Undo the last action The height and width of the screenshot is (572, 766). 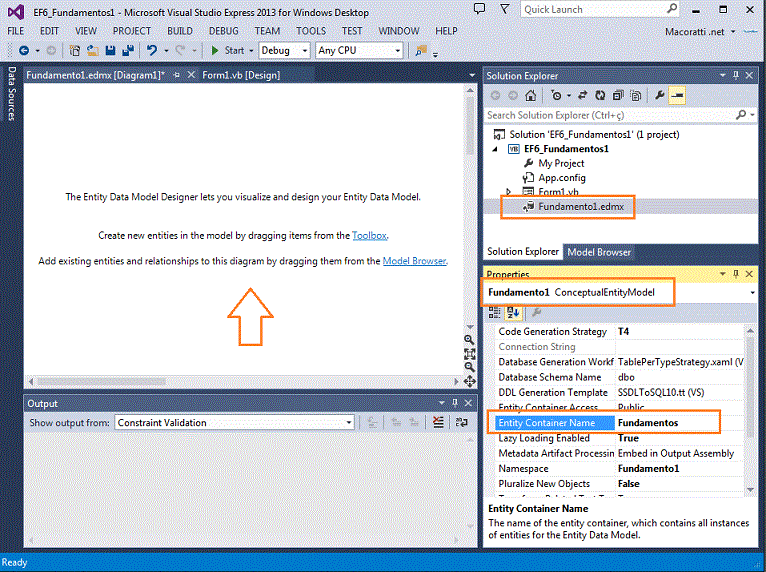(152, 50)
